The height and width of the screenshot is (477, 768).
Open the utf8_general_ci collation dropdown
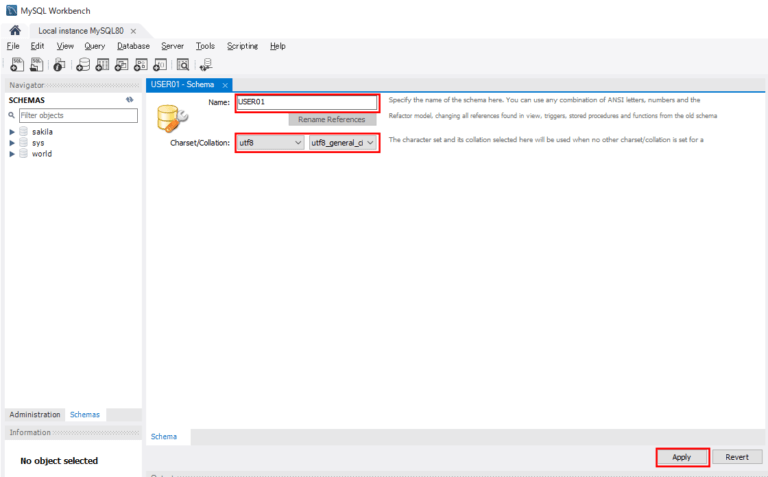343,143
